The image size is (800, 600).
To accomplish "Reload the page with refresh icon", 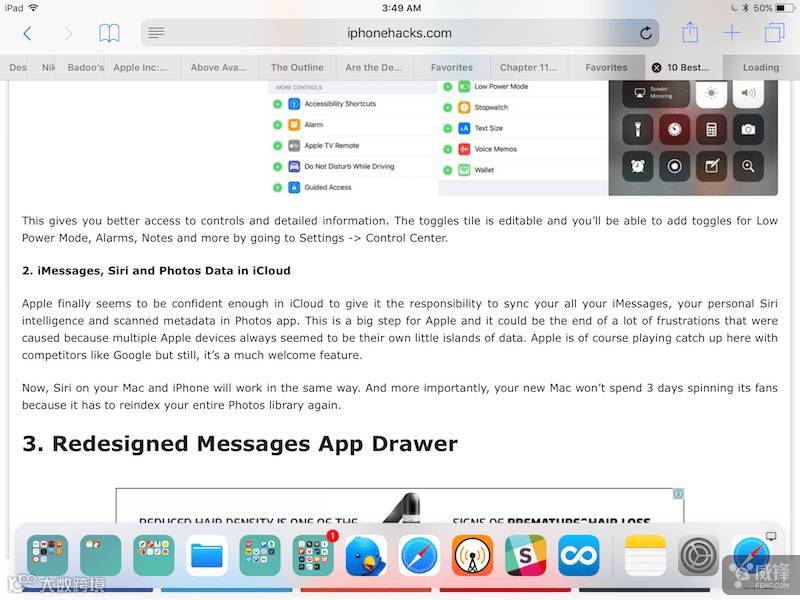I will pos(646,33).
